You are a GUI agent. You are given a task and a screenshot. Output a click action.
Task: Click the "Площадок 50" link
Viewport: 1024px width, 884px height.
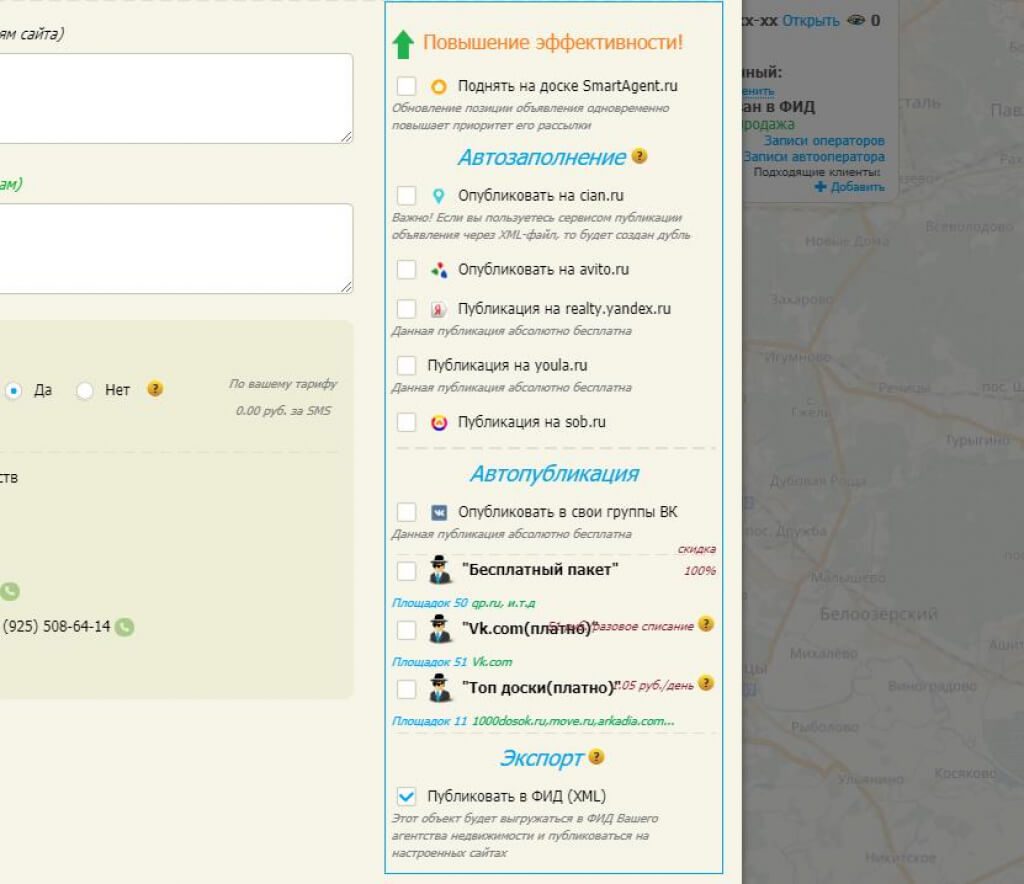click(430, 603)
